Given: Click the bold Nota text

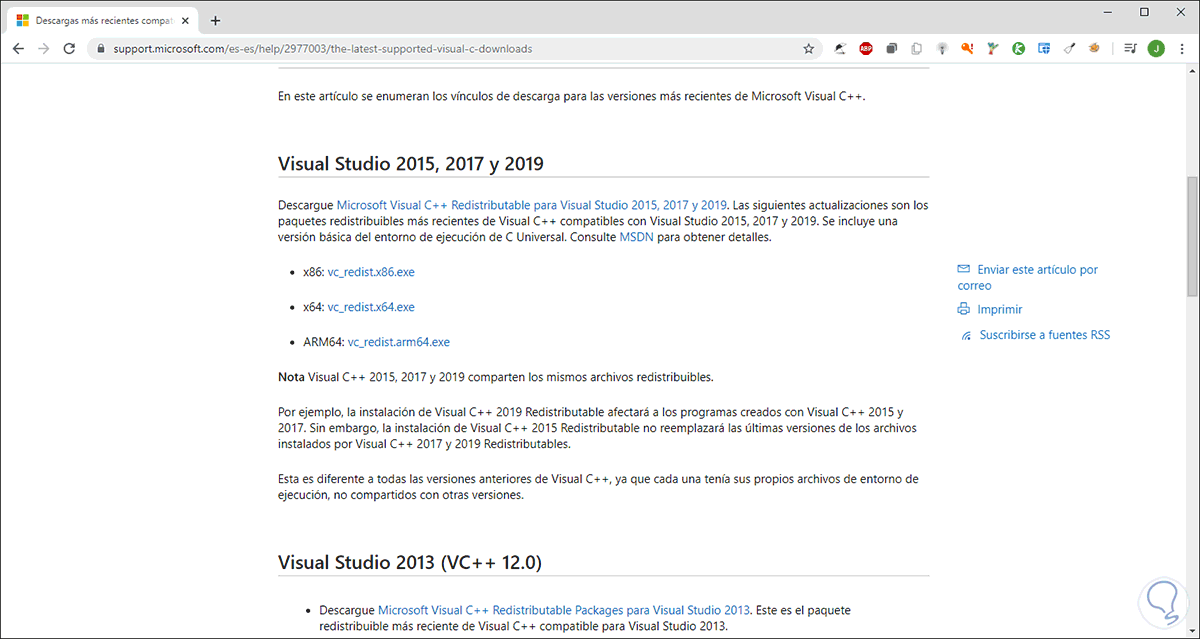Looking at the screenshot, I should click(291, 377).
